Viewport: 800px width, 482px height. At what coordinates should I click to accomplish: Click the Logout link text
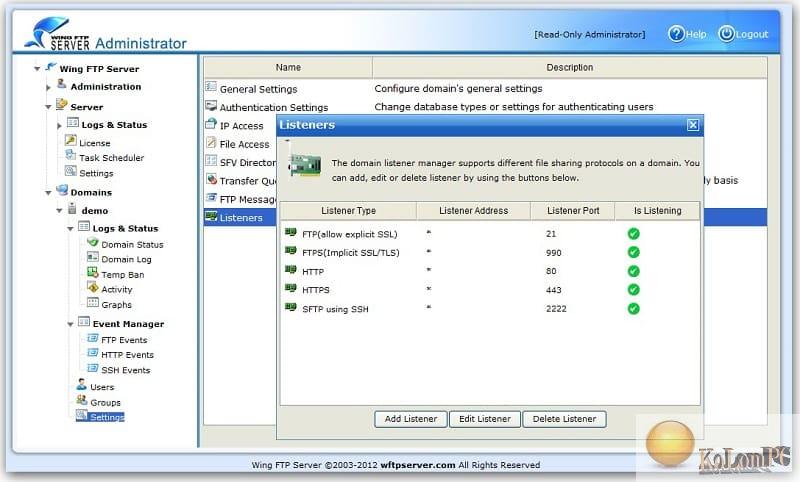click(x=752, y=34)
